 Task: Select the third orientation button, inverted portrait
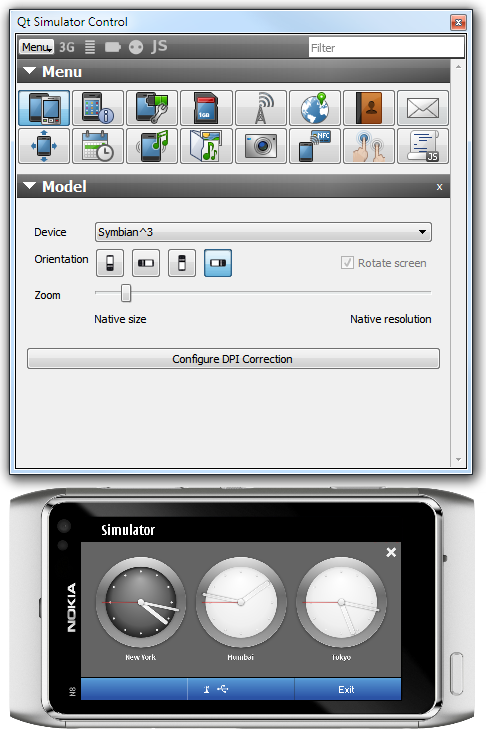tap(182, 263)
